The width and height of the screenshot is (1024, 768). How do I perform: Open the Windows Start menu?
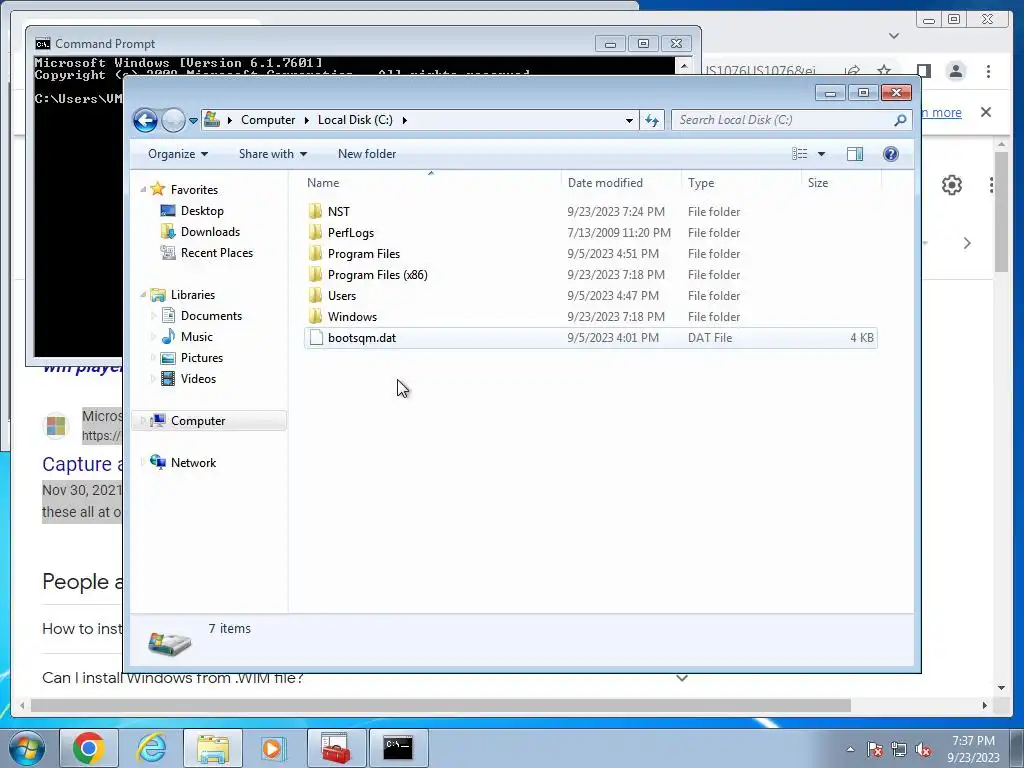tap(26, 748)
